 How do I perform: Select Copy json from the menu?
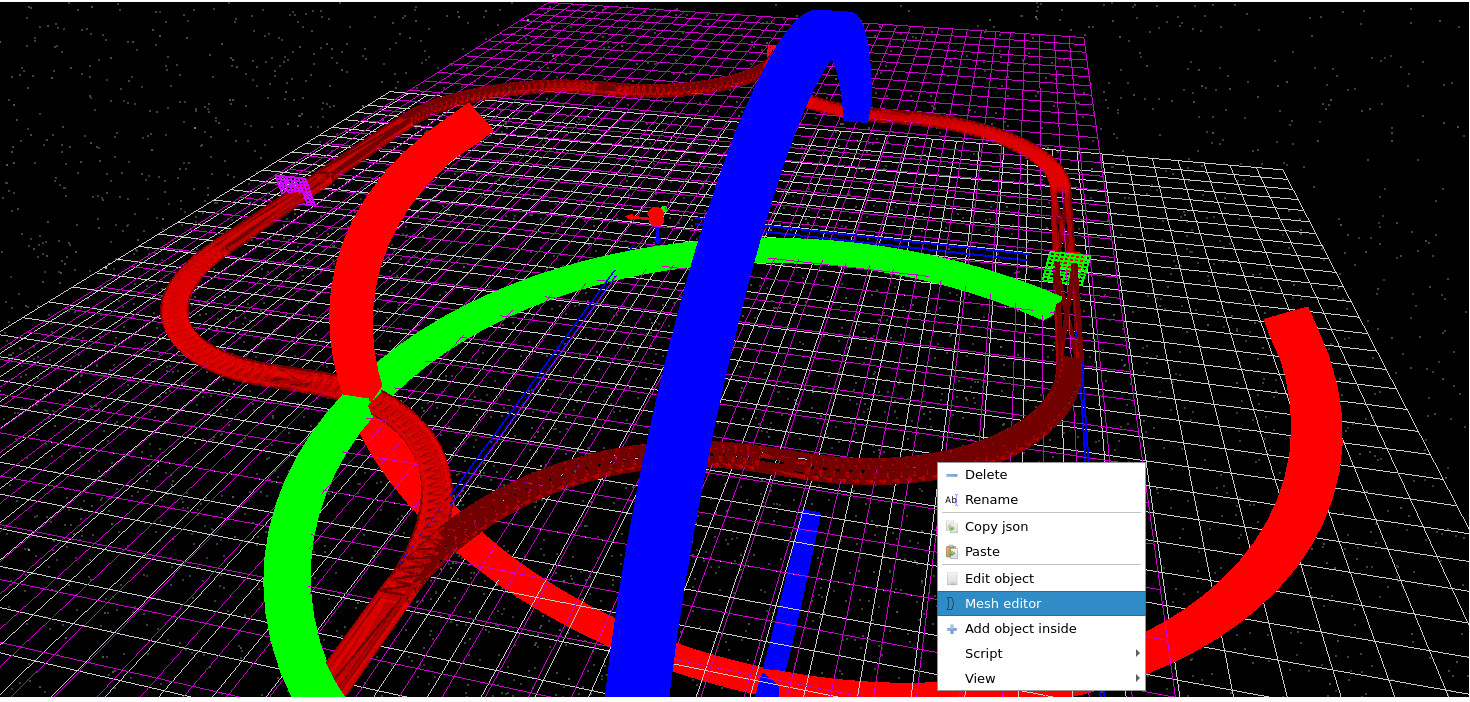(995, 526)
